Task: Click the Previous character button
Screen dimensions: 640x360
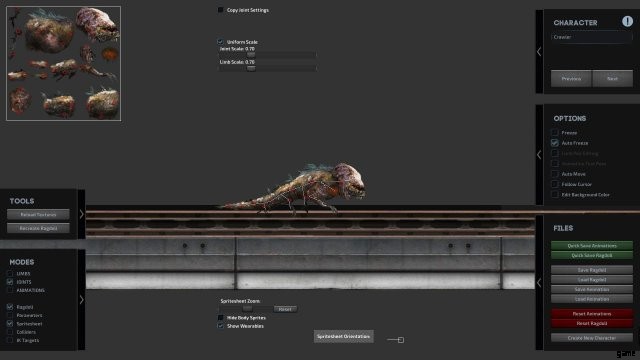Action: tap(571, 78)
